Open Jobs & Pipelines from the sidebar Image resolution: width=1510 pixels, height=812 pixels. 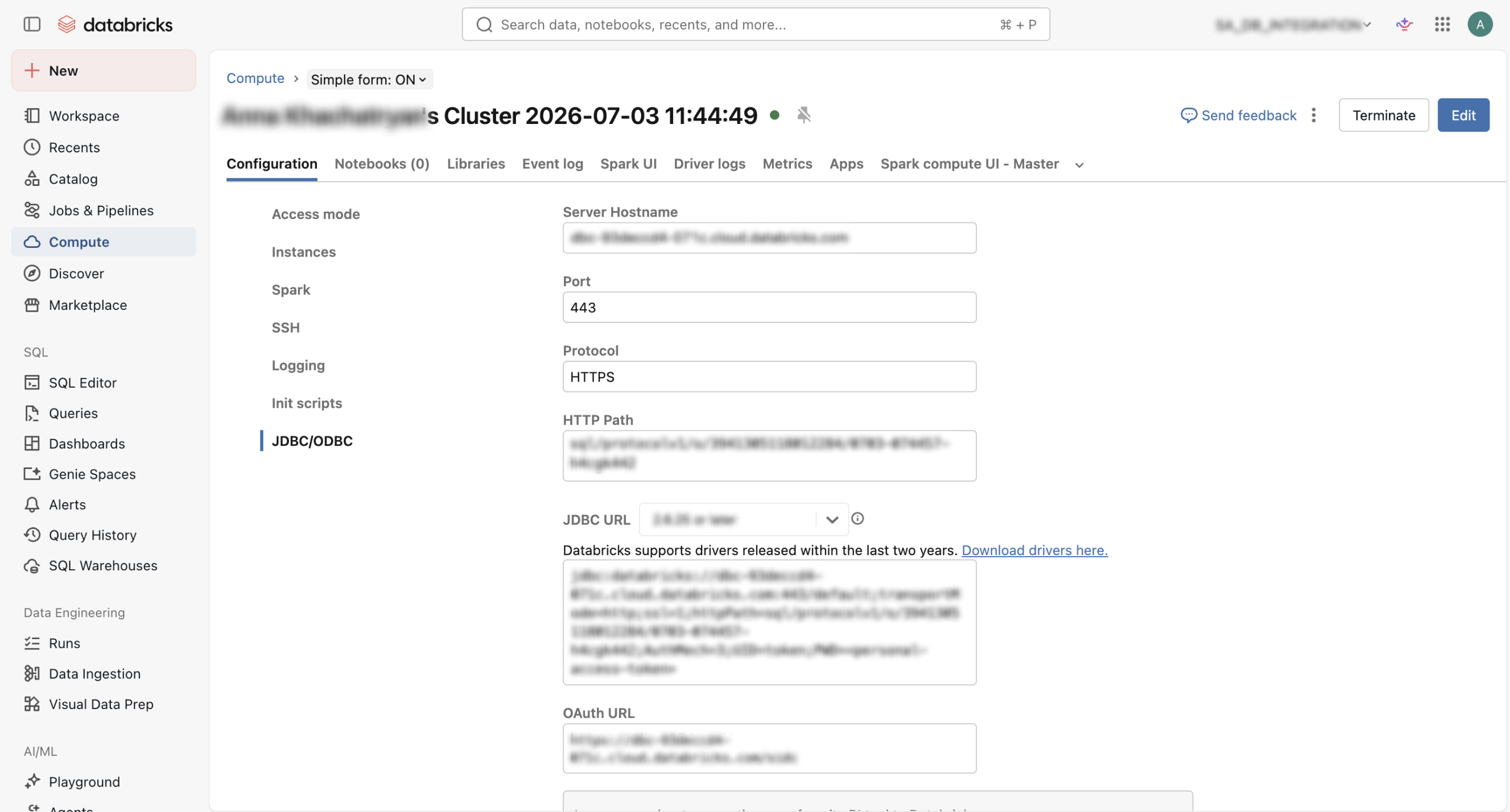pyautogui.click(x=103, y=210)
